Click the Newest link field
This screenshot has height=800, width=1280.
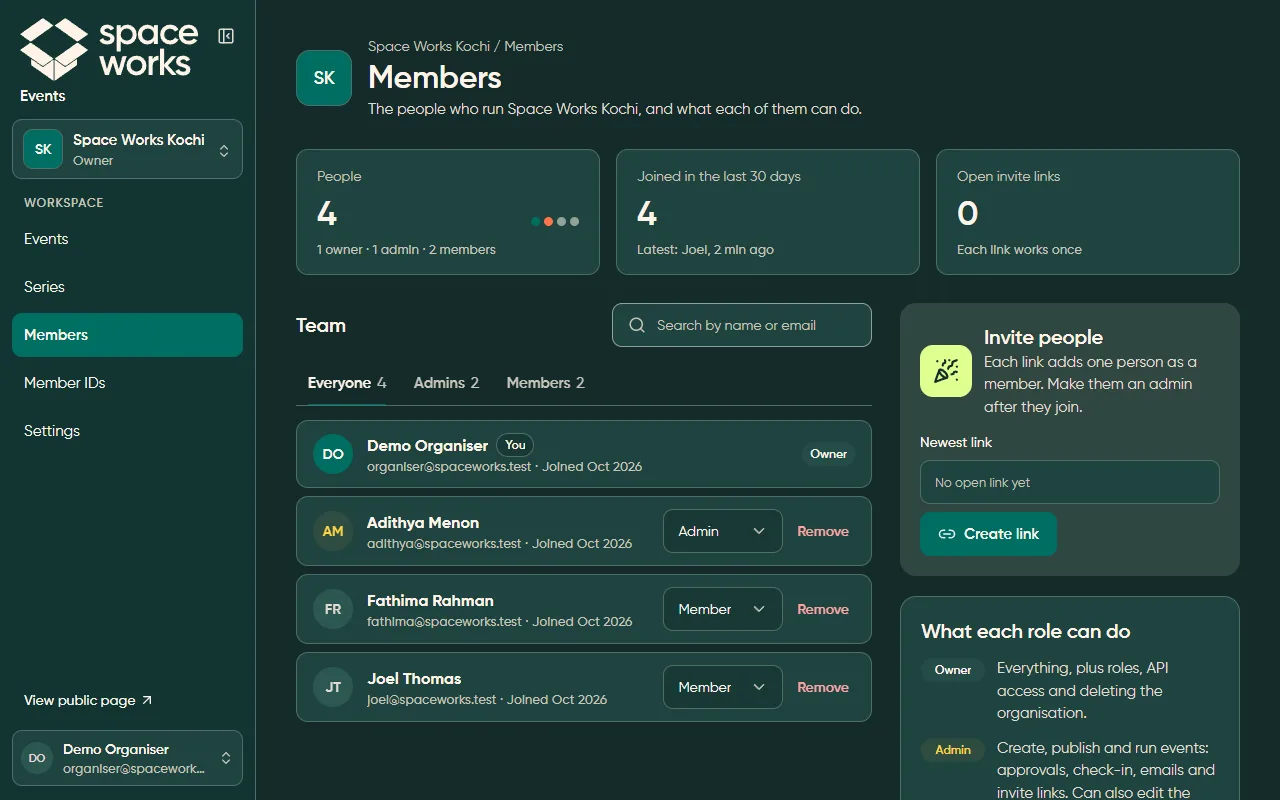[1070, 482]
